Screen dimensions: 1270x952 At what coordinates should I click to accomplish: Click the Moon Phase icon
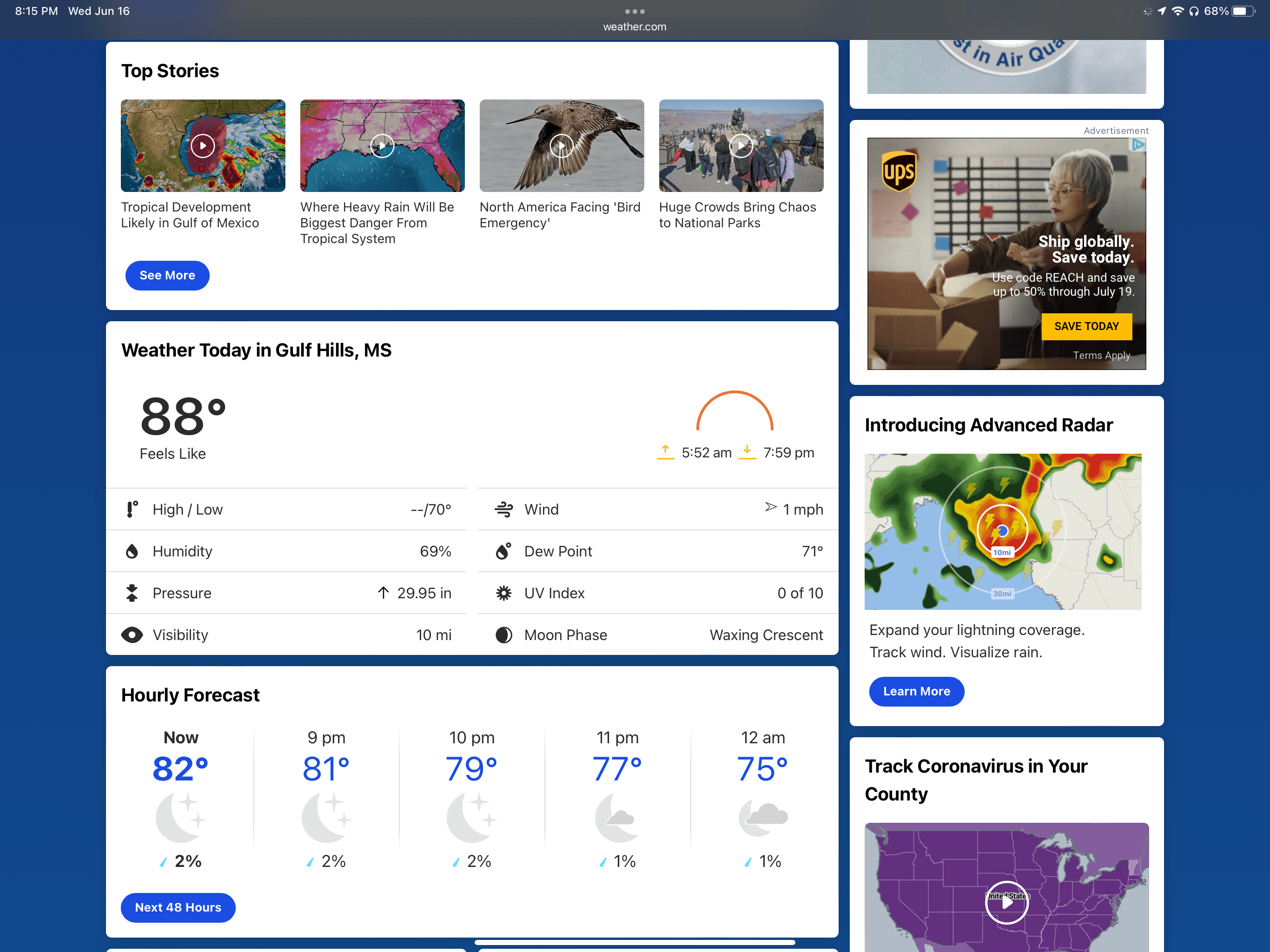[x=503, y=635]
